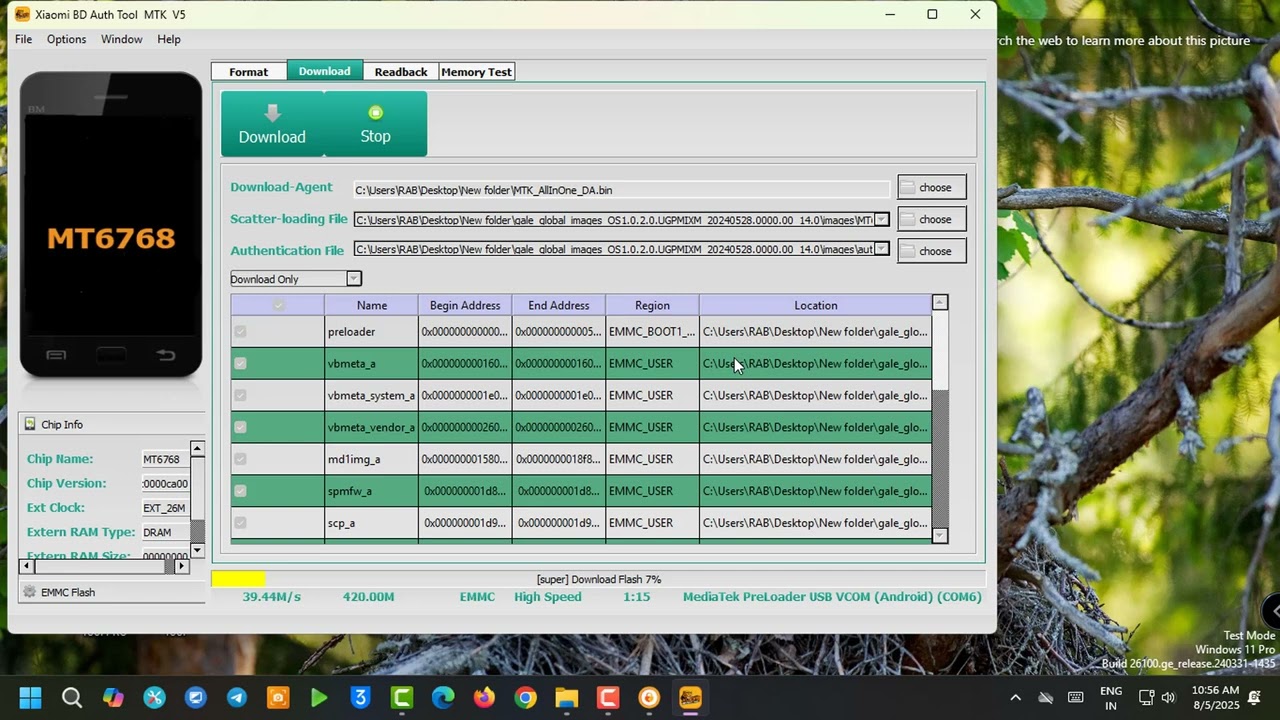Click the blue number 3 taskbar icon
Viewport: 1280px width, 720px height.
click(360, 697)
